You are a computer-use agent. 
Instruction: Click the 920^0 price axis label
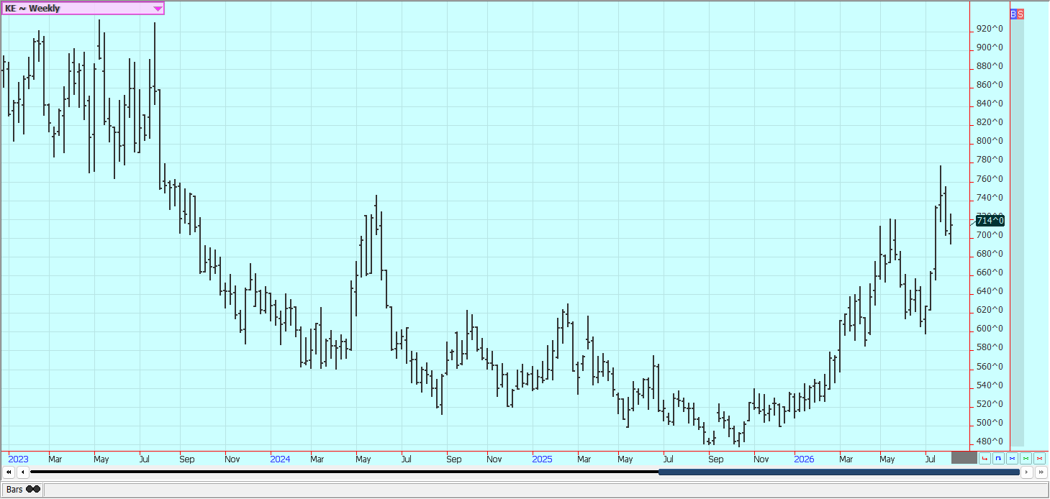(x=989, y=29)
